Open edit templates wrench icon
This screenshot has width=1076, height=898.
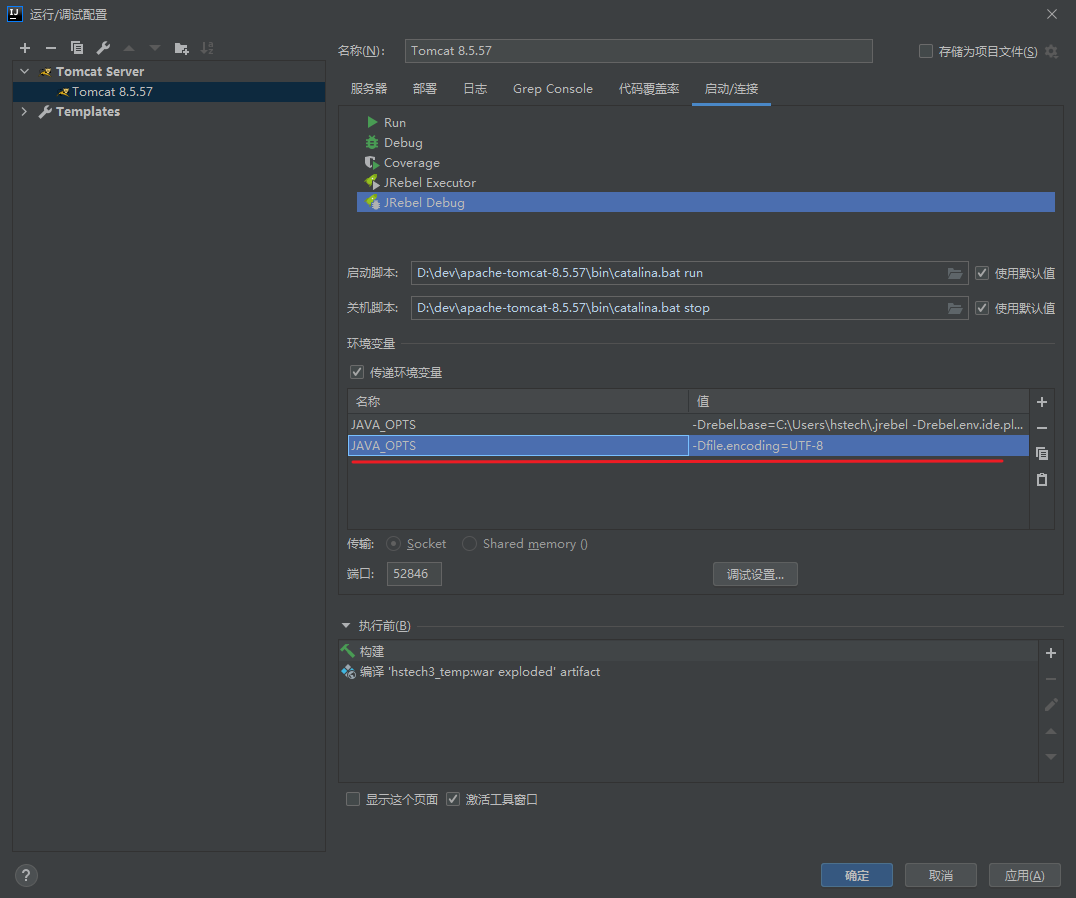tap(103, 48)
